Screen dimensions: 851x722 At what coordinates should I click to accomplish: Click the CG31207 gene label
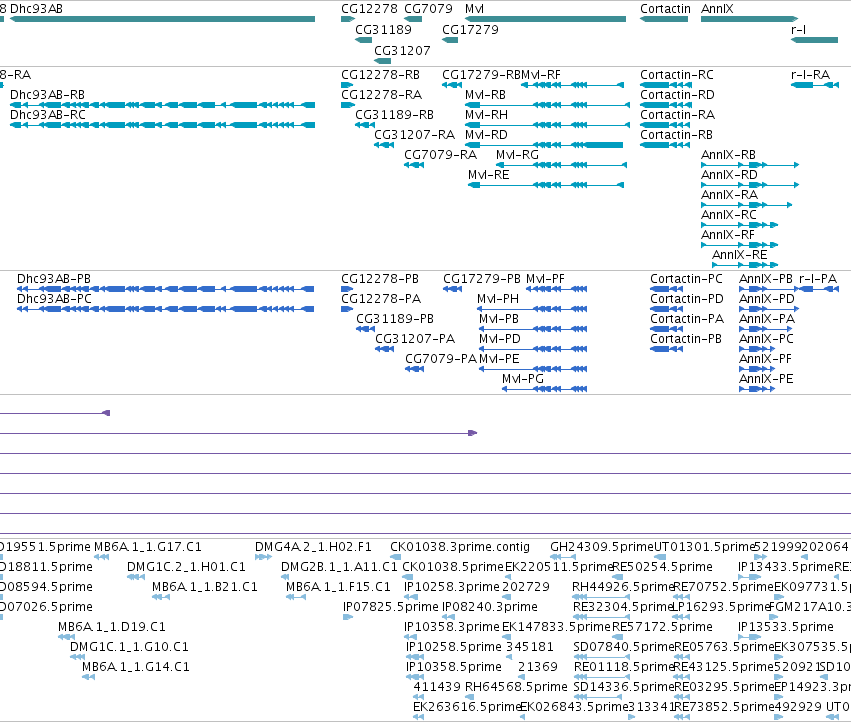click(x=402, y=50)
